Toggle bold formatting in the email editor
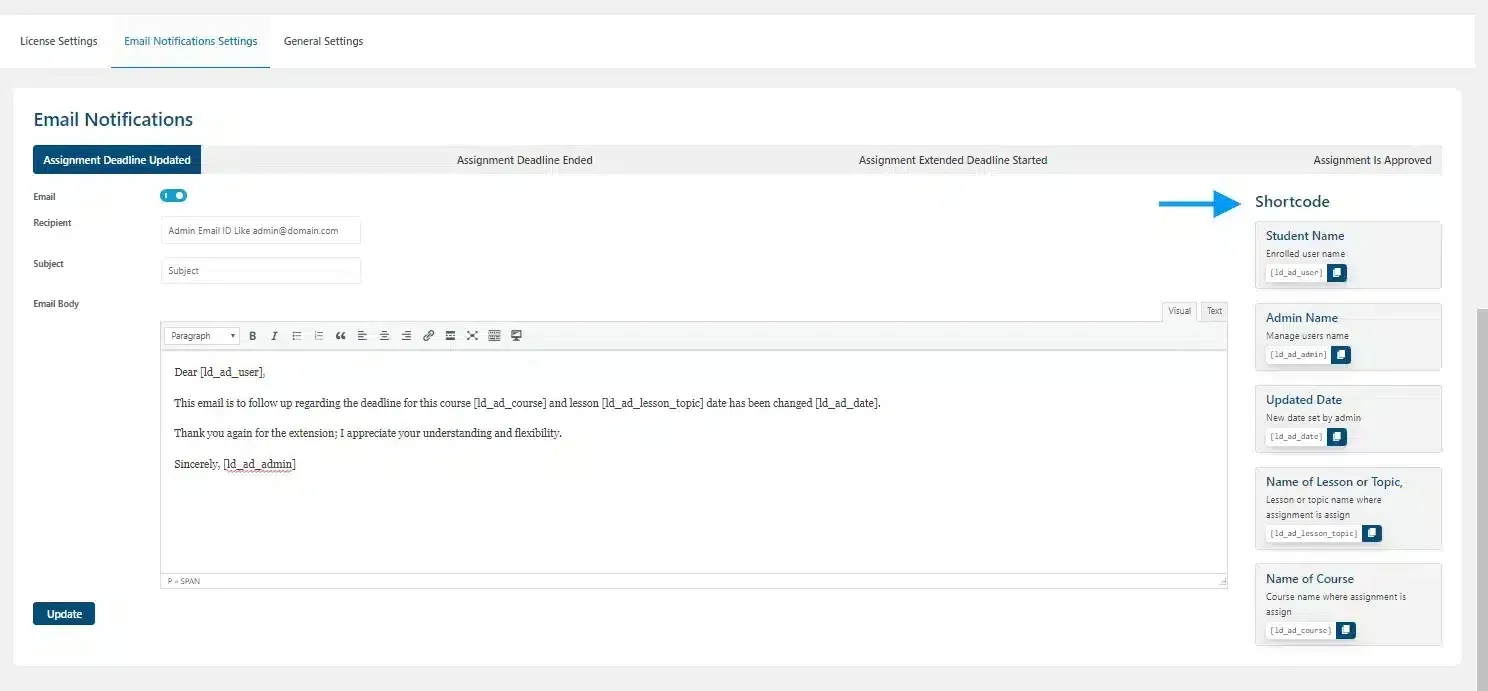Viewport: 1488px width, 691px height. point(253,335)
